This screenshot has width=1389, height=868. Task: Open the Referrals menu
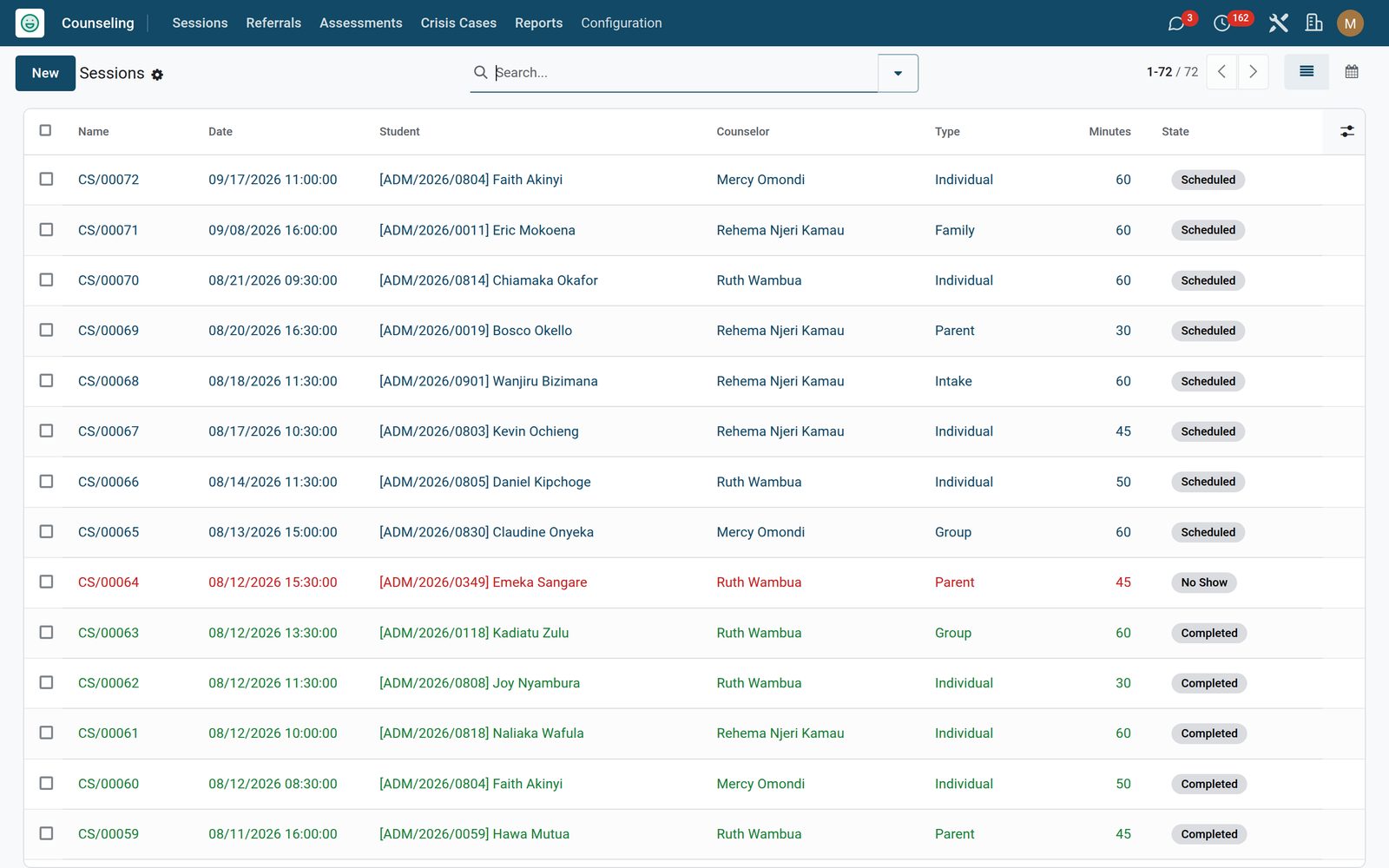[x=273, y=23]
